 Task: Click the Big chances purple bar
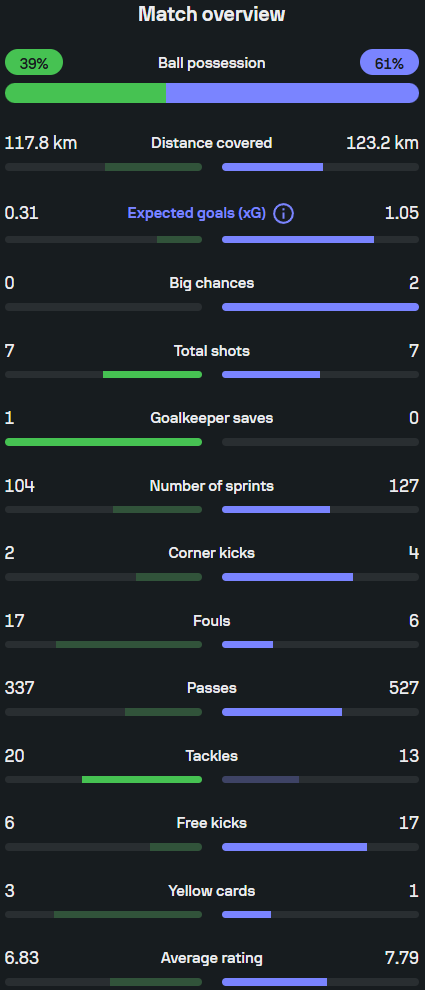pos(320,307)
